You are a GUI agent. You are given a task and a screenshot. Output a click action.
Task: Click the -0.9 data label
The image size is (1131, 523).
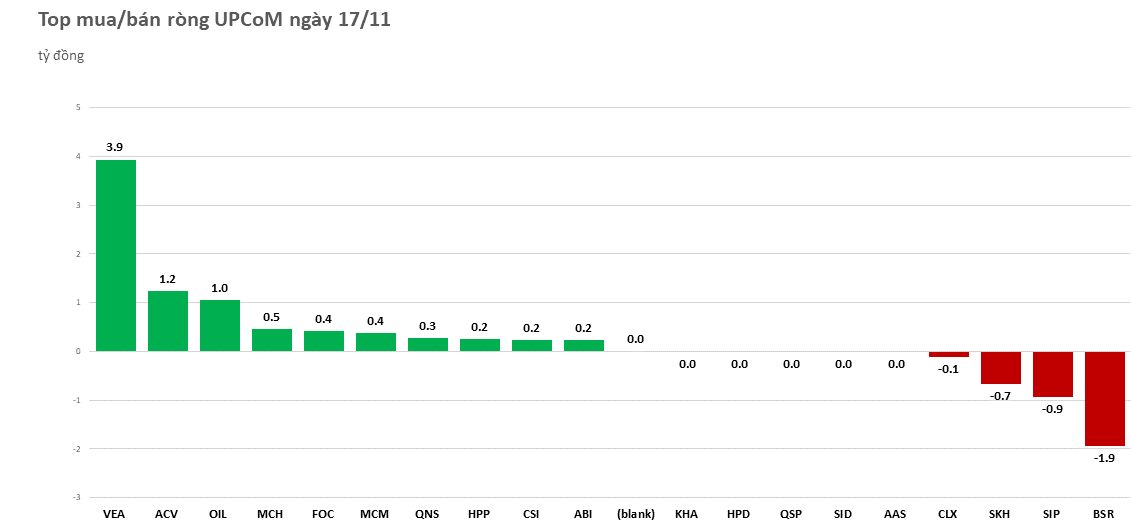click(1053, 409)
